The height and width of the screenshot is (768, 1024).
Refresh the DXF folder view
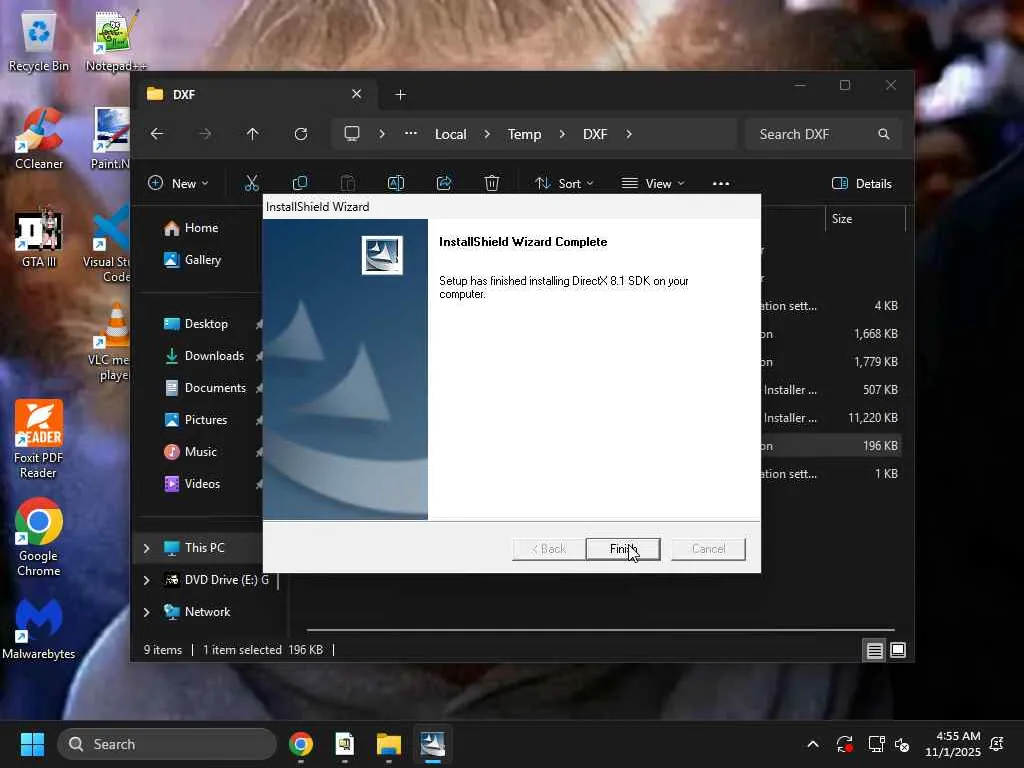tap(301, 134)
